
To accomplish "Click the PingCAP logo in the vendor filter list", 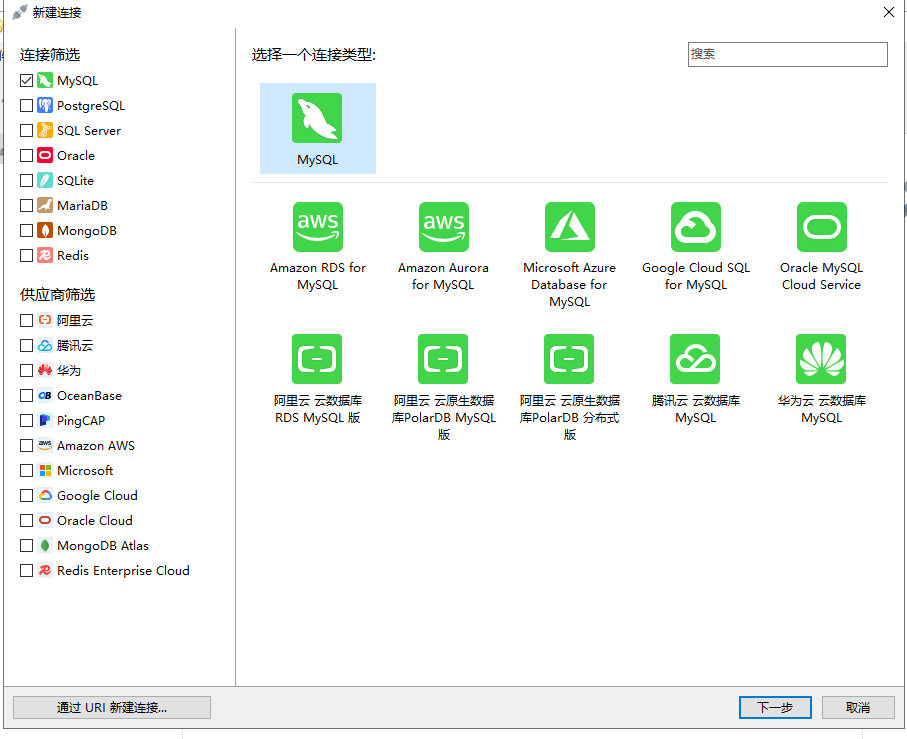I will coord(45,420).
